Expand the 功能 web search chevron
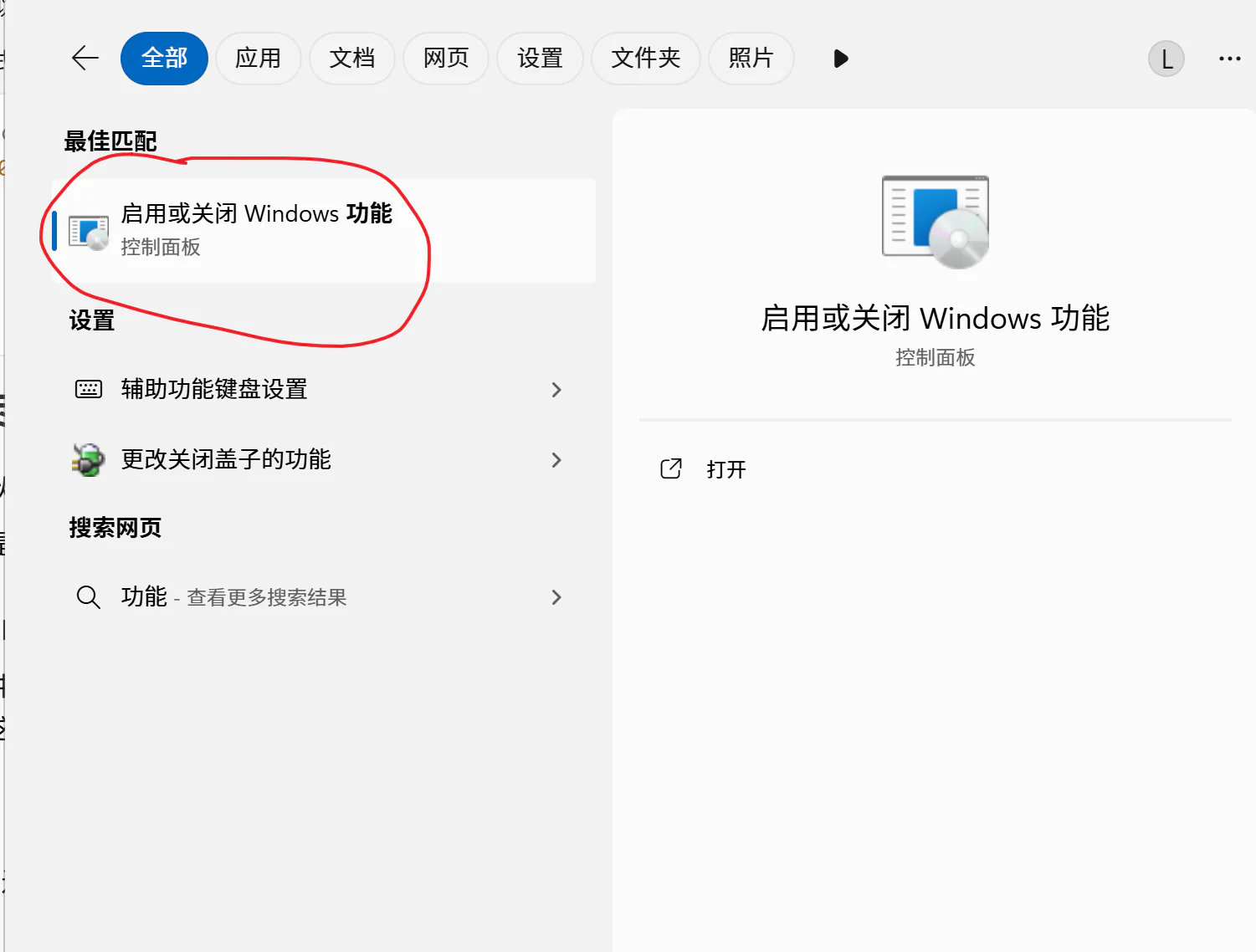1256x952 pixels. click(556, 597)
